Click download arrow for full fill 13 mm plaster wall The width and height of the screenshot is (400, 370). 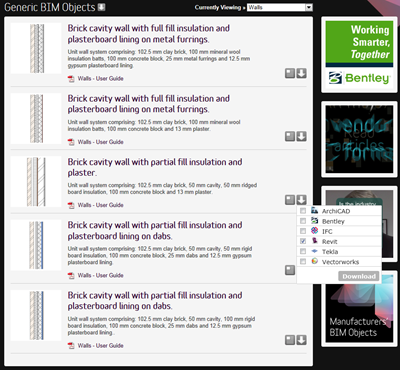tap(302, 136)
